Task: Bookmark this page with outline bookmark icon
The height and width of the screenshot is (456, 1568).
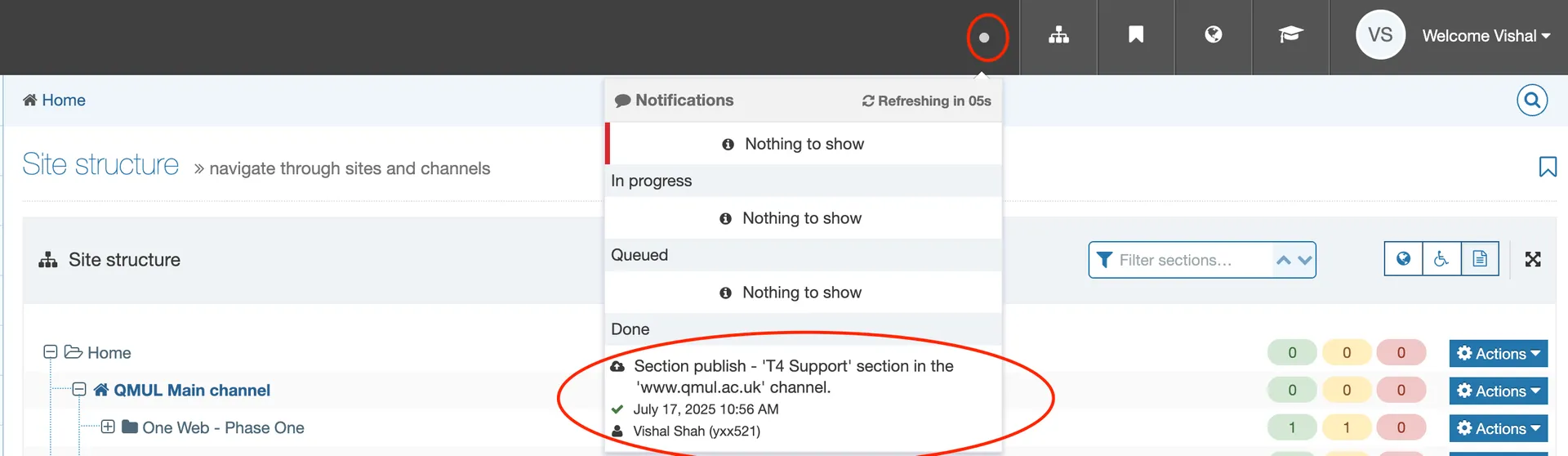Action: click(x=1547, y=167)
